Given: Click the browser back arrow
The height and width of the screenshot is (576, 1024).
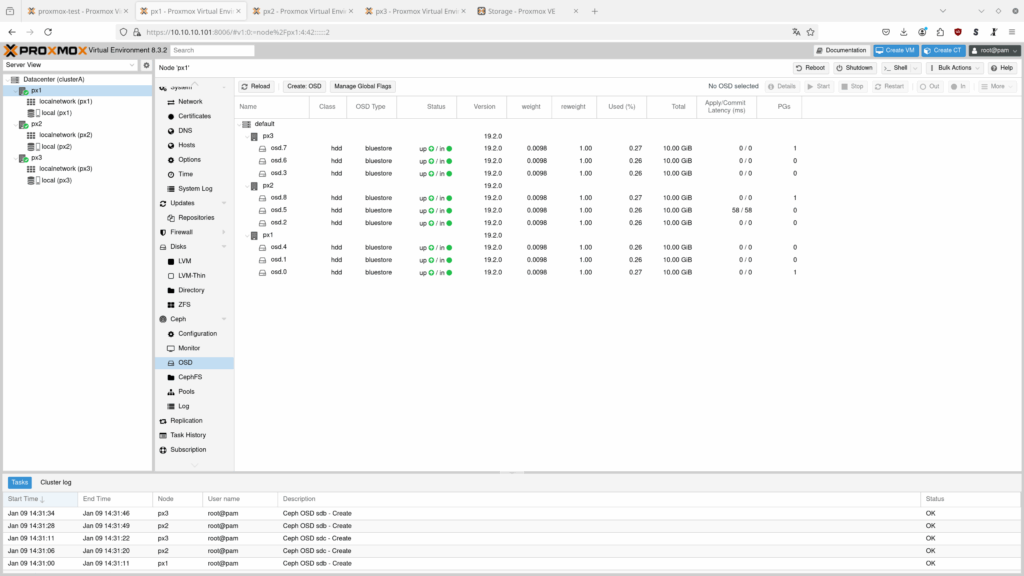Looking at the screenshot, I should pyautogui.click(x=12, y=32).
